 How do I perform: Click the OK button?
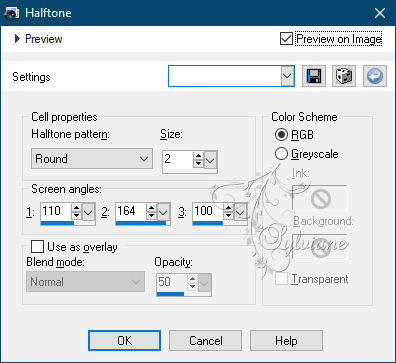(124, 341)
